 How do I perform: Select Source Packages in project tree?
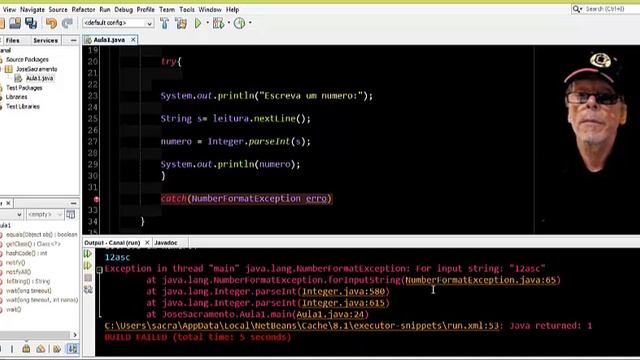tap(27, 60)
